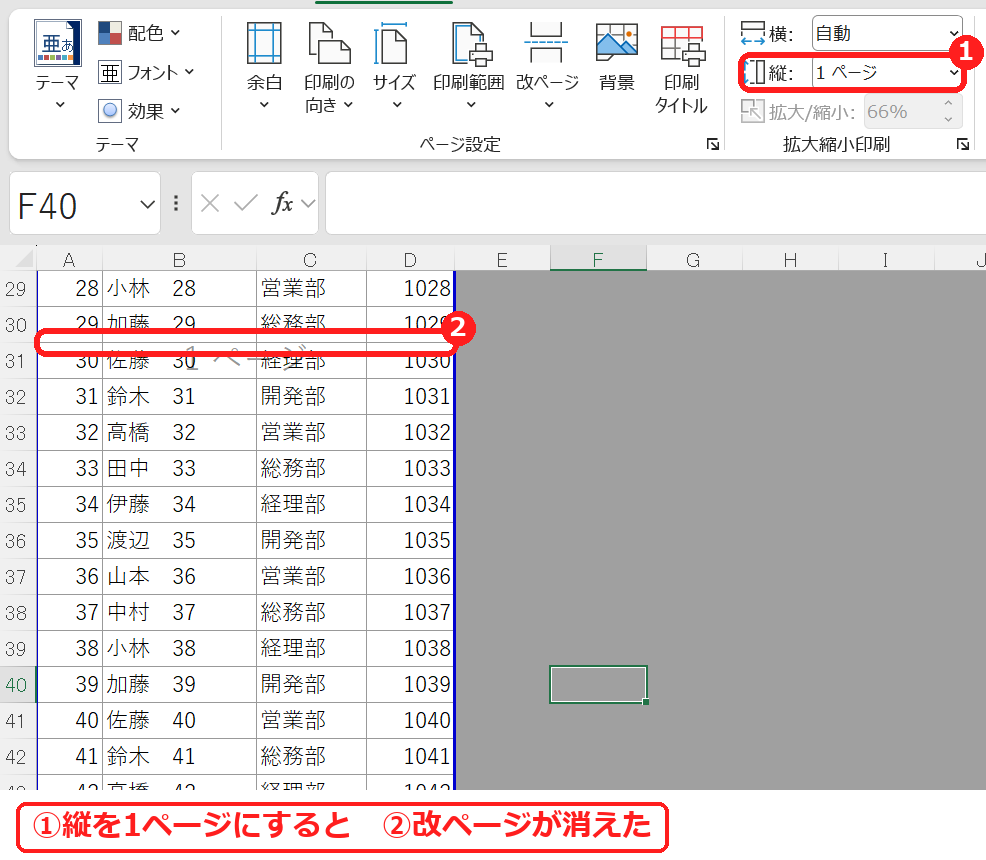Select column A header
This screenshot has width=986, height=860.
pos(69,260)
